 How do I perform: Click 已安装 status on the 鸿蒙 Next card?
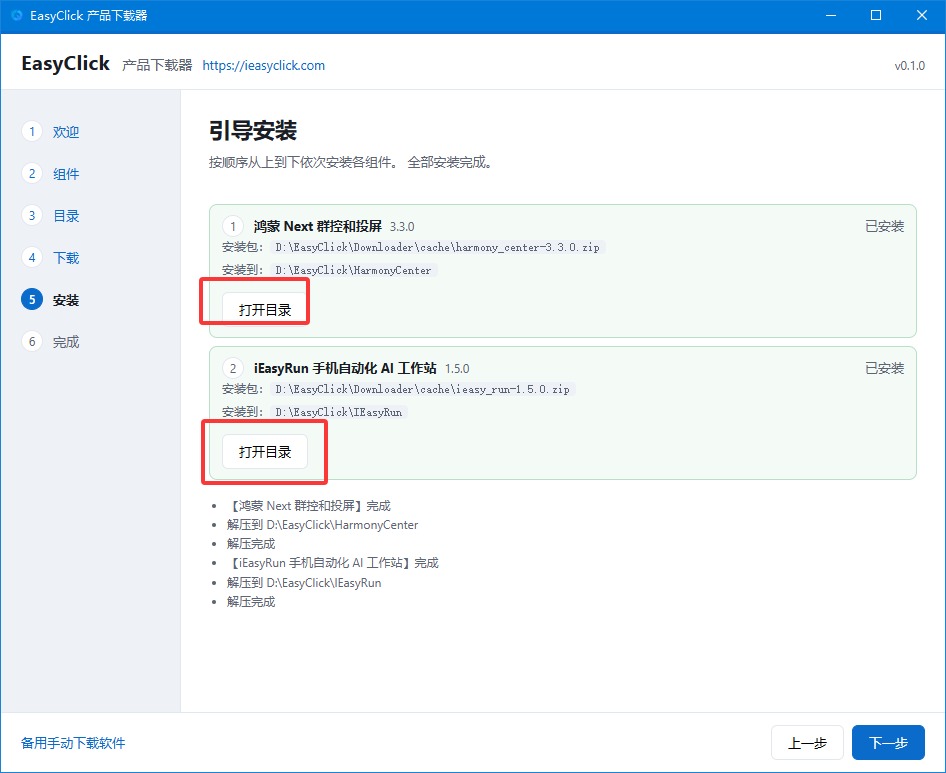[x=884, y=226]
